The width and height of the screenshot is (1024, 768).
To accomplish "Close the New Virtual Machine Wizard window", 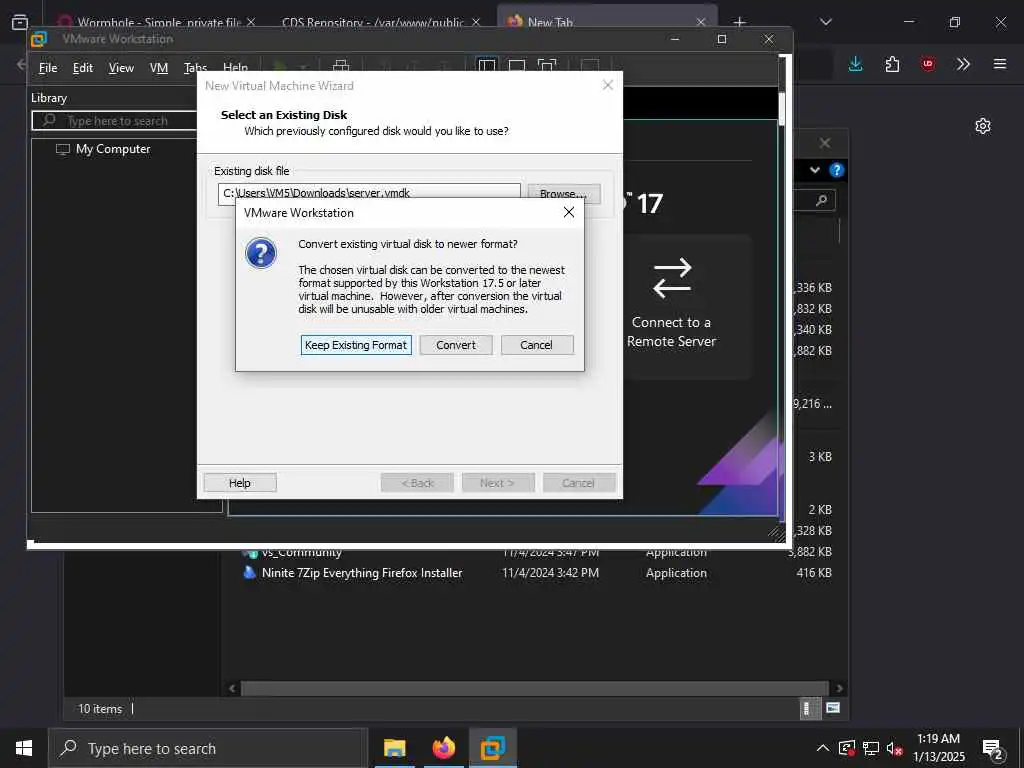I will [x=607, y=86].
